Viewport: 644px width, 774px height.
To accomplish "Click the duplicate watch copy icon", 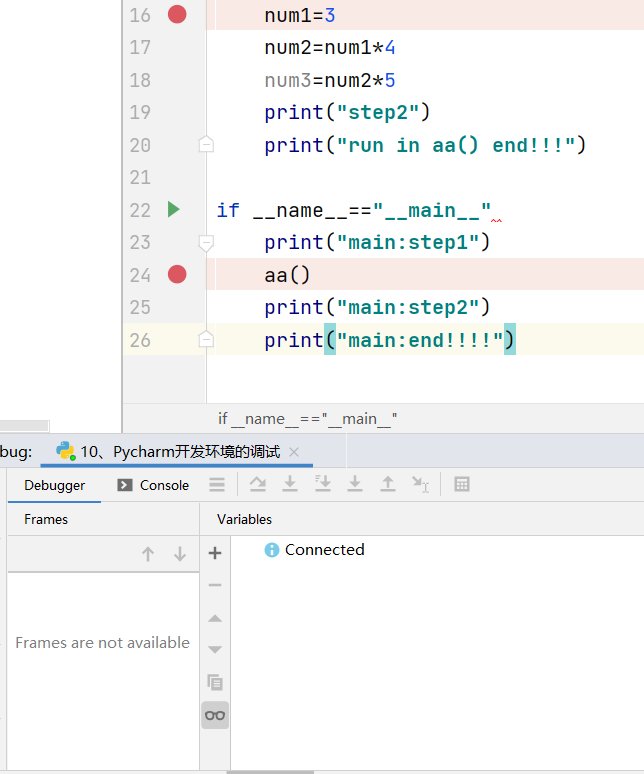I will pos(215,682).
